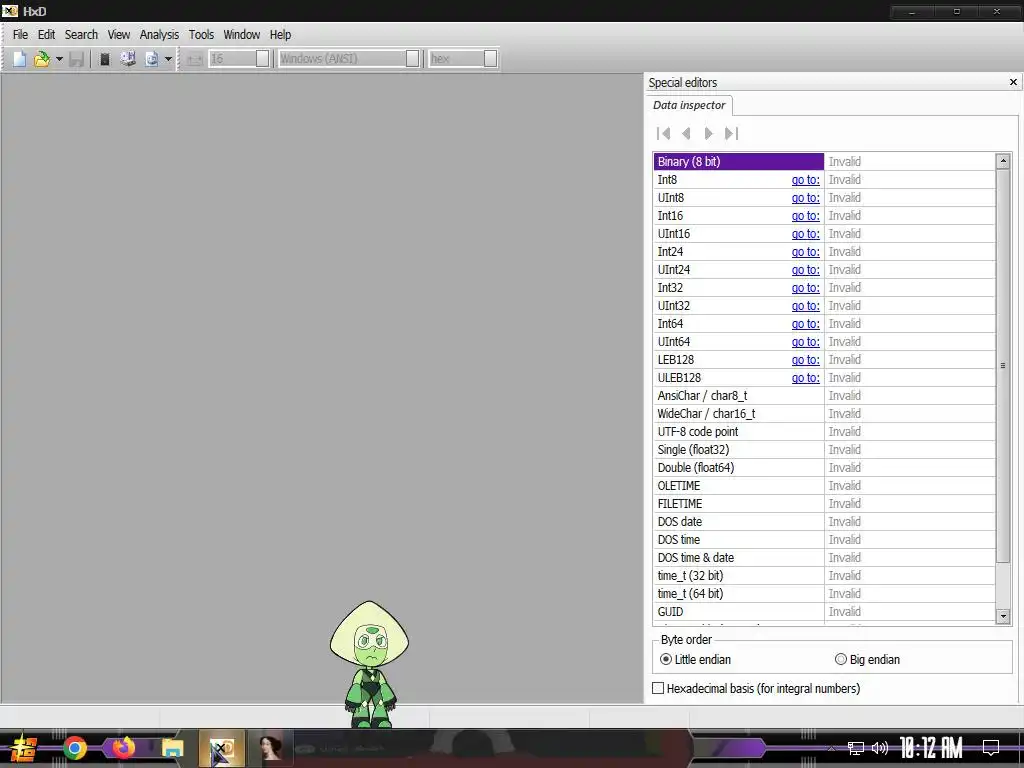Select the Double (float64) row

click(x=824, y=468)
